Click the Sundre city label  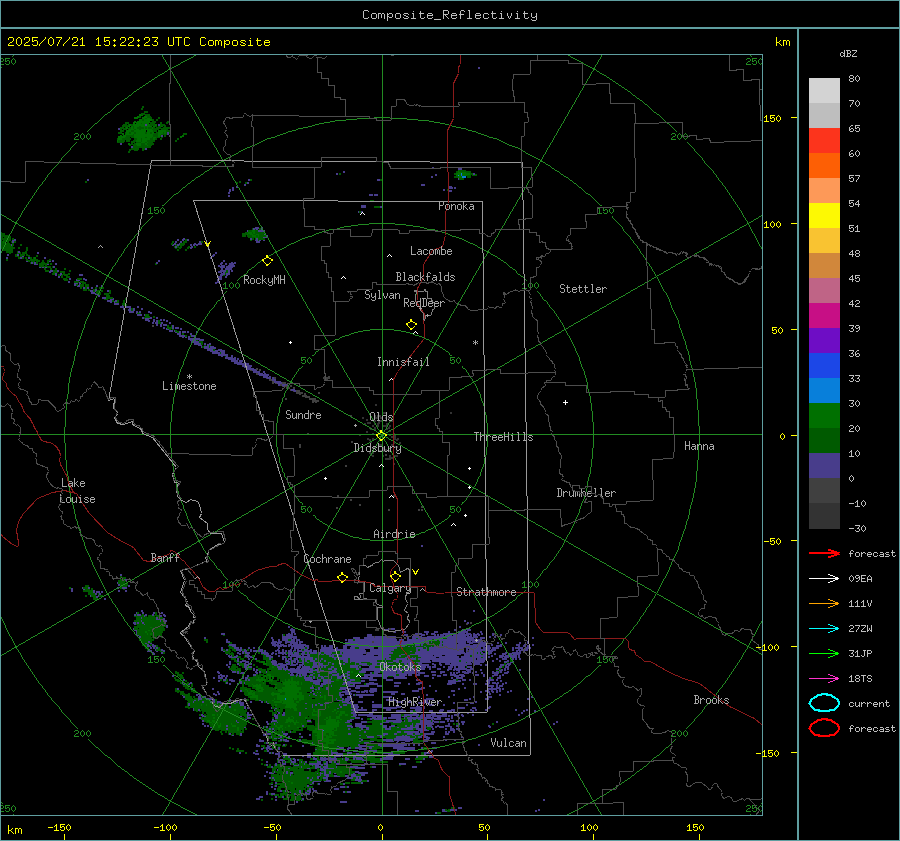[x=303, y=414]
